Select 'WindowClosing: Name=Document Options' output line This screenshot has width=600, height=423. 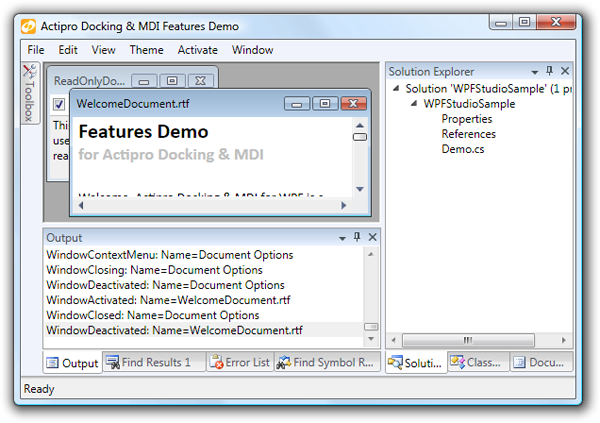click(154, 270)
